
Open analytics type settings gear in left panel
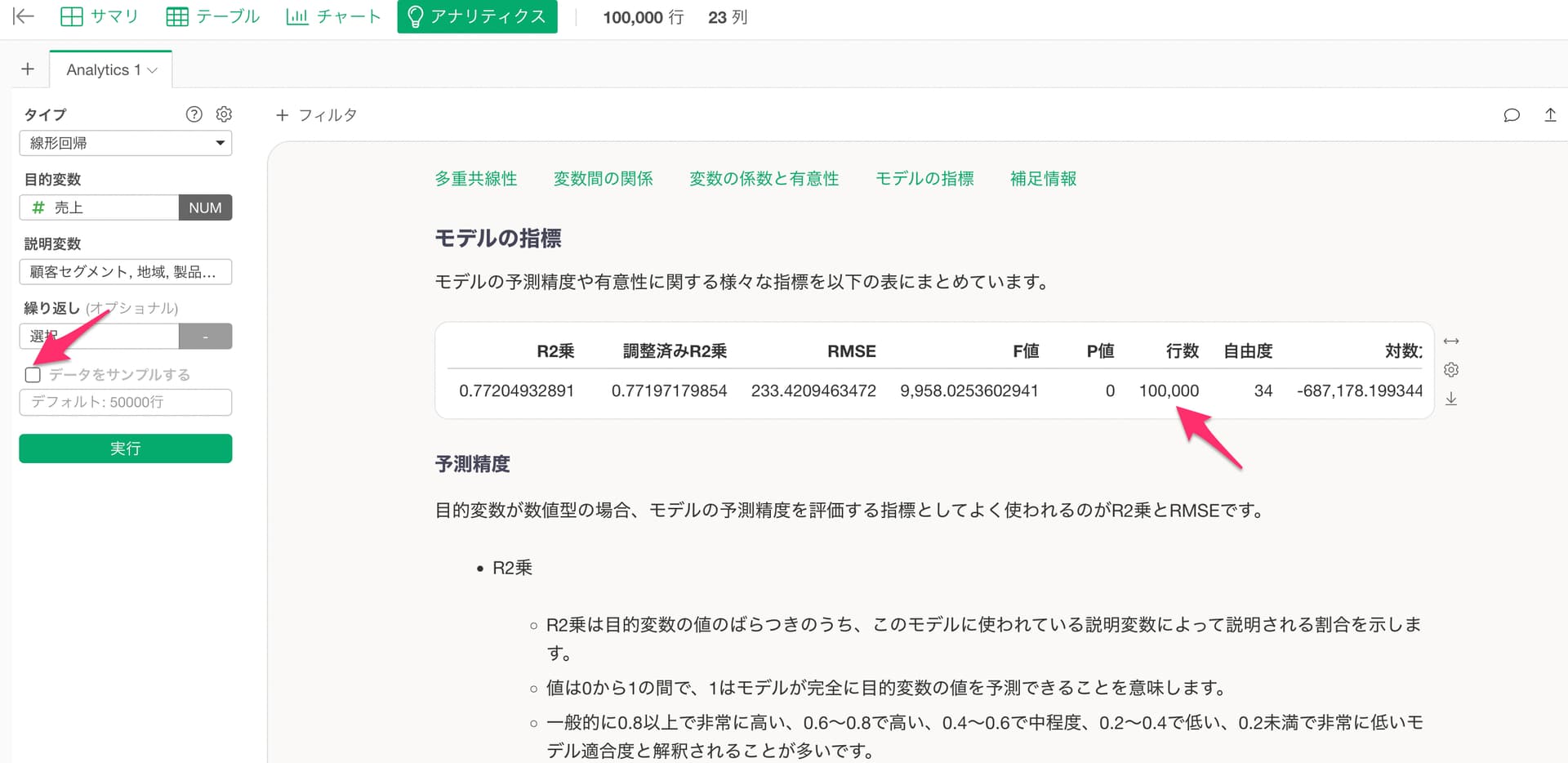[224, 114]
